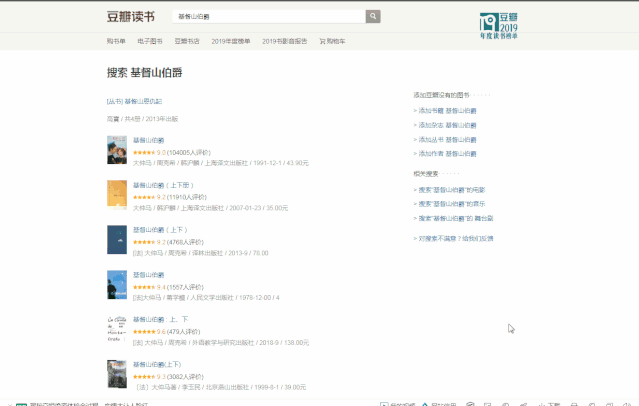
Task: Open the orange cover of 基督山伯爵(上下册)
Action: pos(117,195)
